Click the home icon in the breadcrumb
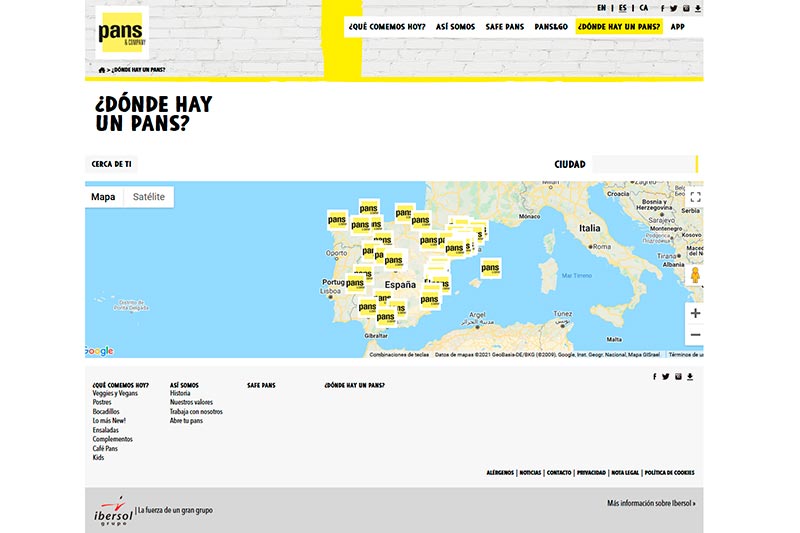Screen dimensions: 800x533 [102, 70]
